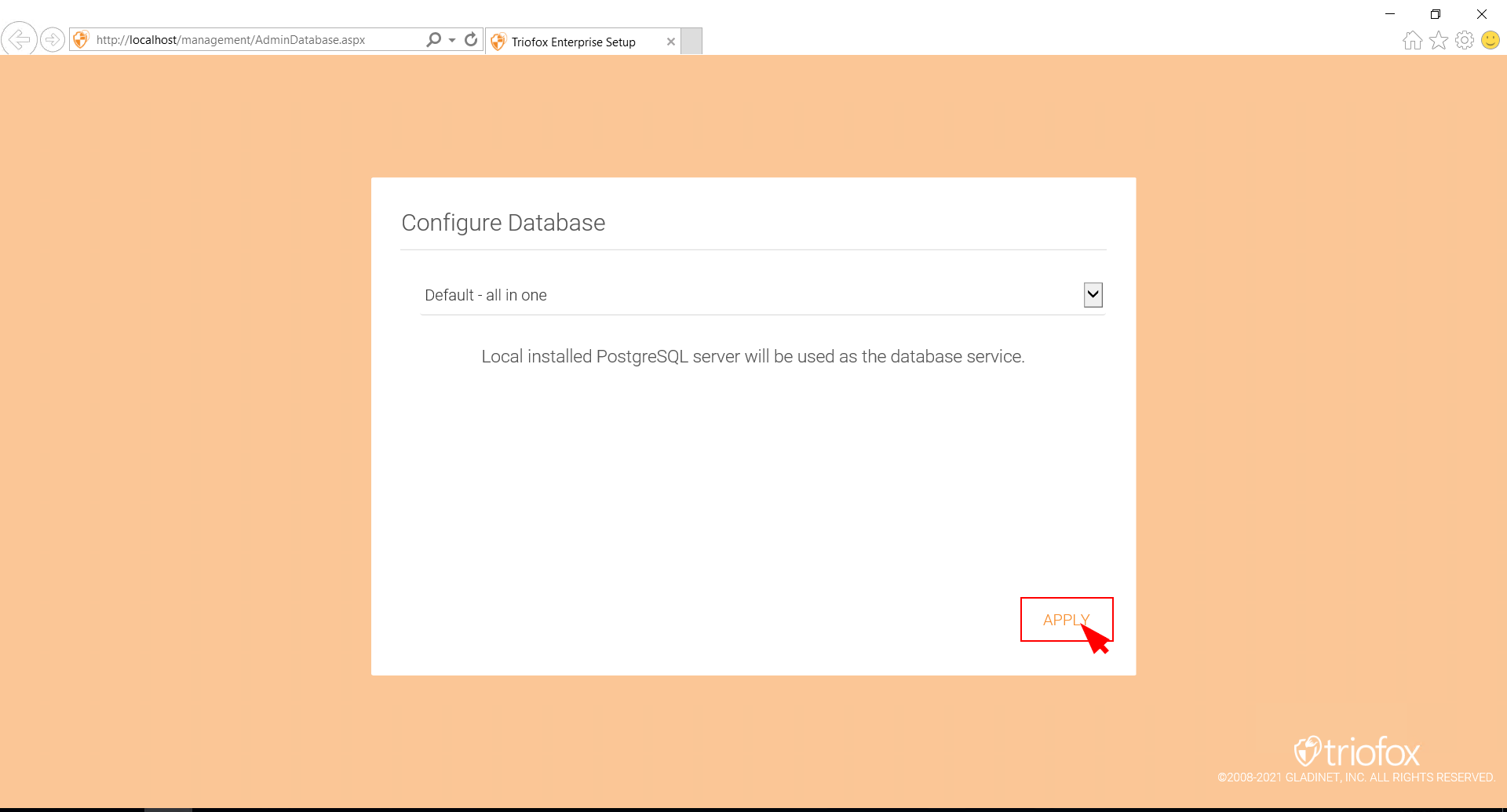Click the browser Forward arrow button
The height and width of the screenshot is (812, 1507).
53,39
